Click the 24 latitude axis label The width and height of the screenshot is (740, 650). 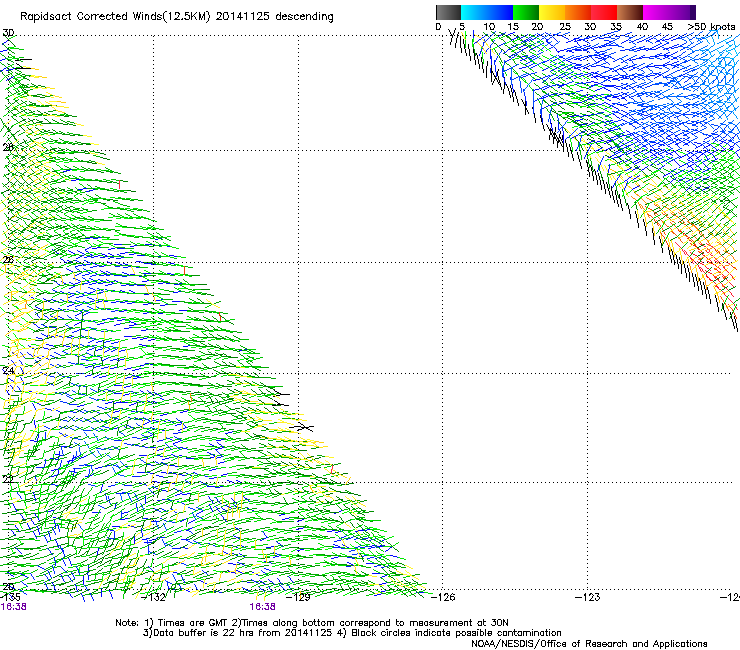pos(8,371)
